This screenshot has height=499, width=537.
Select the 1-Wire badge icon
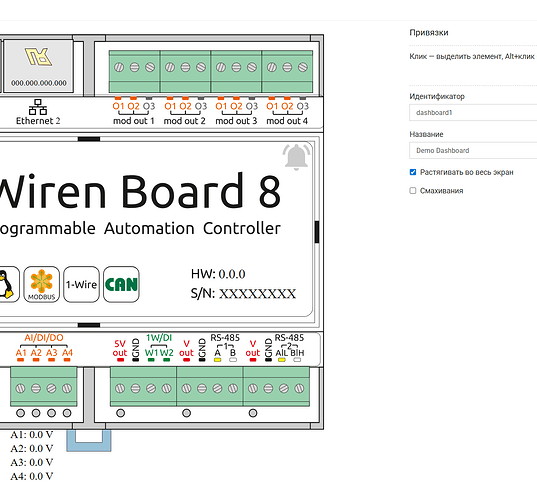[82, 284]
